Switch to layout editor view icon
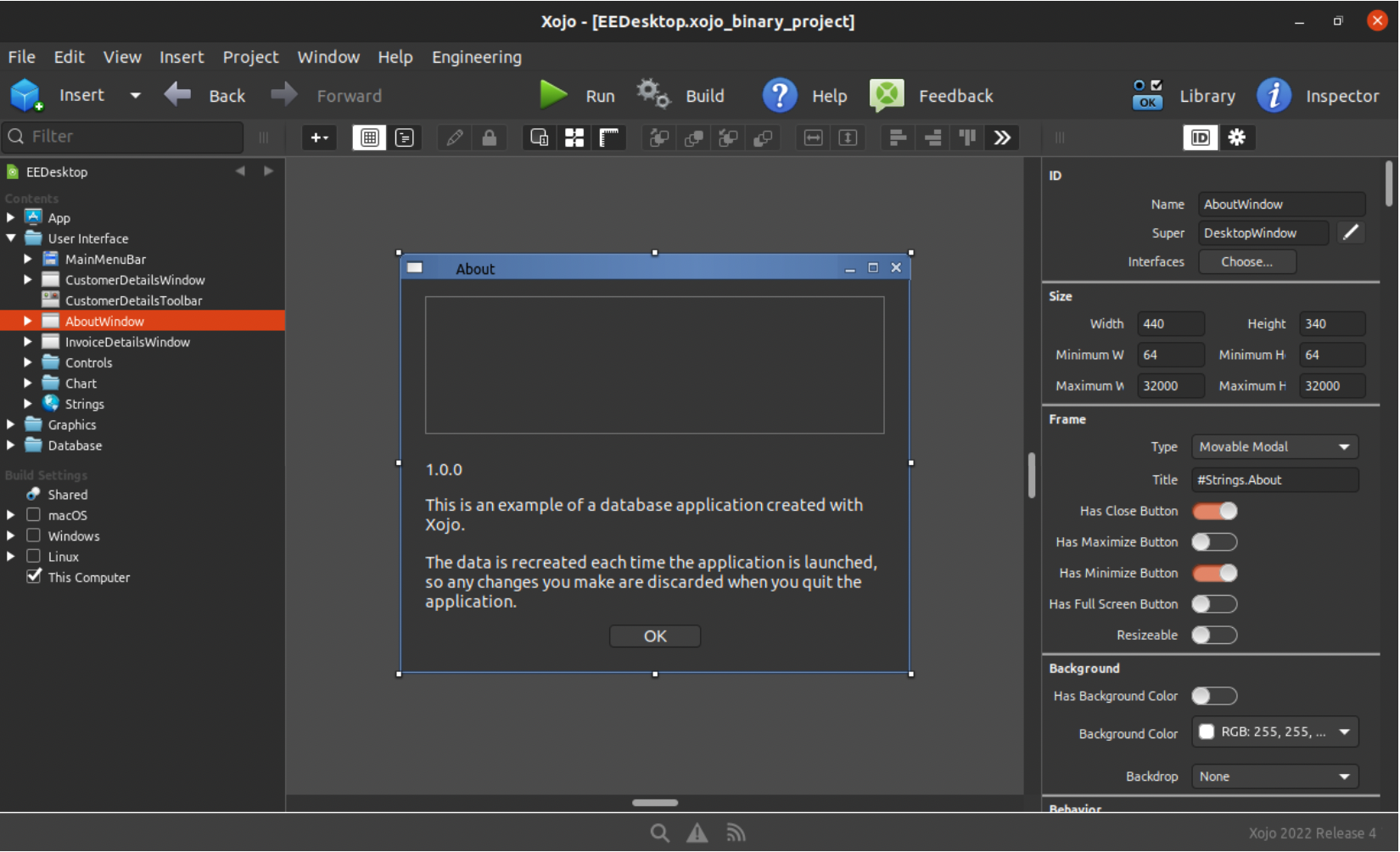Image resolution: width=1400 pixels, height=852 pixels. tap(370, 137)
